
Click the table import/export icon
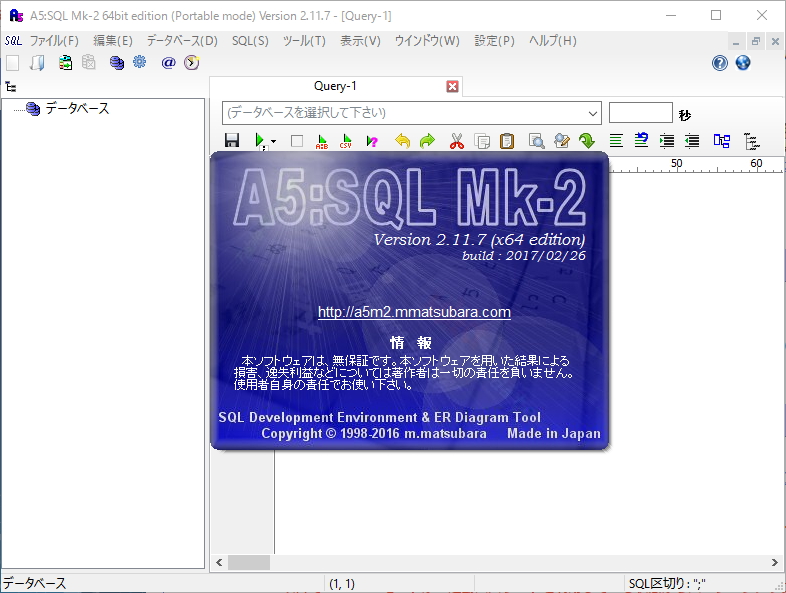pyautogui.click(x=65, y=63)
